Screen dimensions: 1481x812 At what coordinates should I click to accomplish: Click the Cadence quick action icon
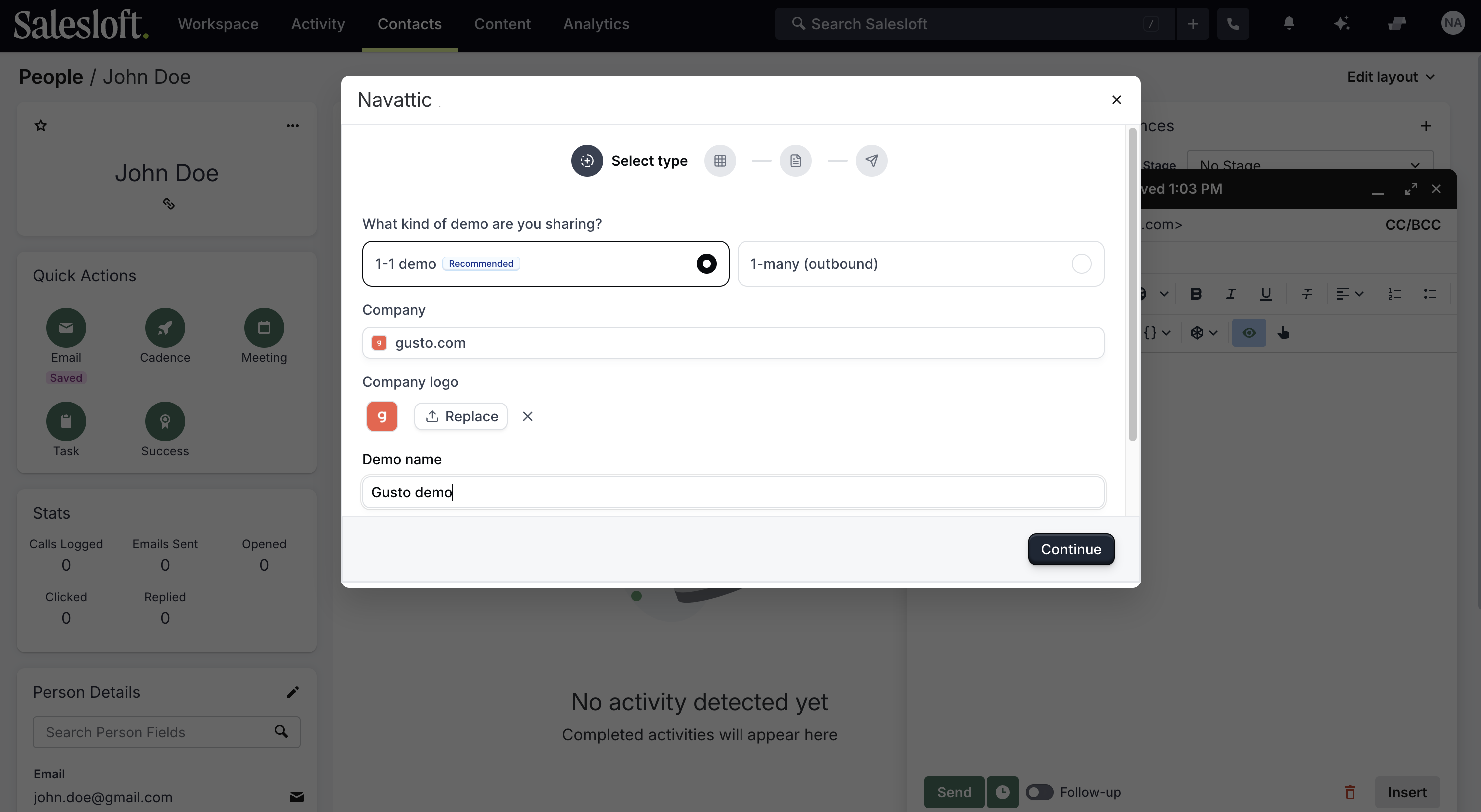[x=165, y=328]
